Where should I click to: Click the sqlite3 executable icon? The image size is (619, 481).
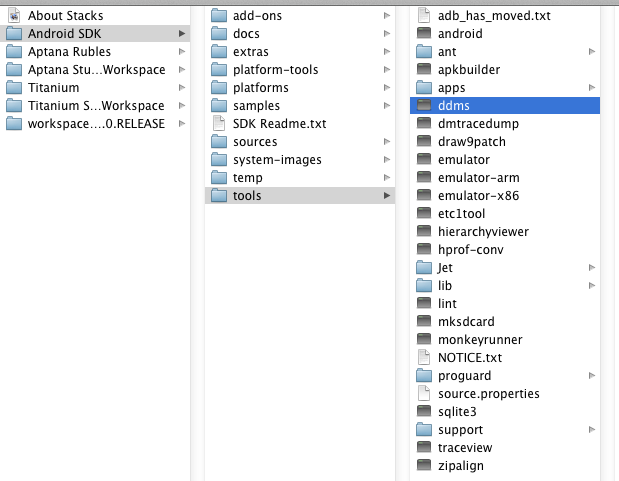tap(424, 411)
